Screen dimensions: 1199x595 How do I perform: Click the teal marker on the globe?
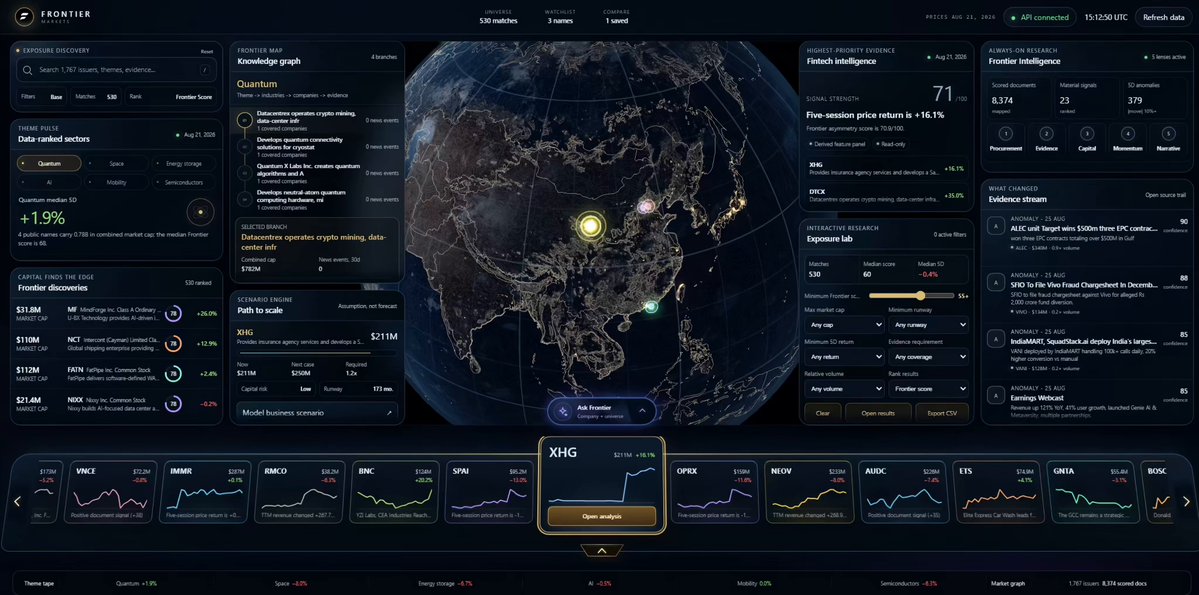(x=651, y=307)
